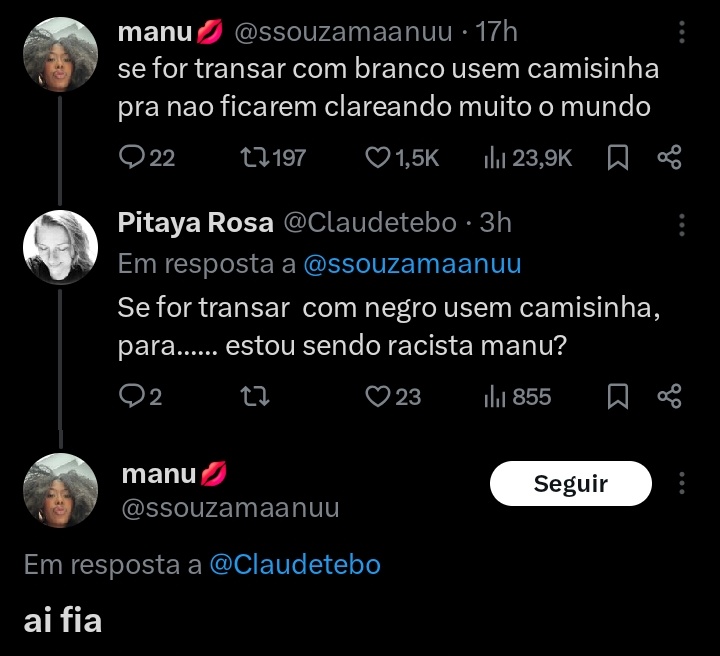720x656 pixels.
Task: Share Pitaya Rosa's reply
Action: pyautogui.click(x=669, y=396)
